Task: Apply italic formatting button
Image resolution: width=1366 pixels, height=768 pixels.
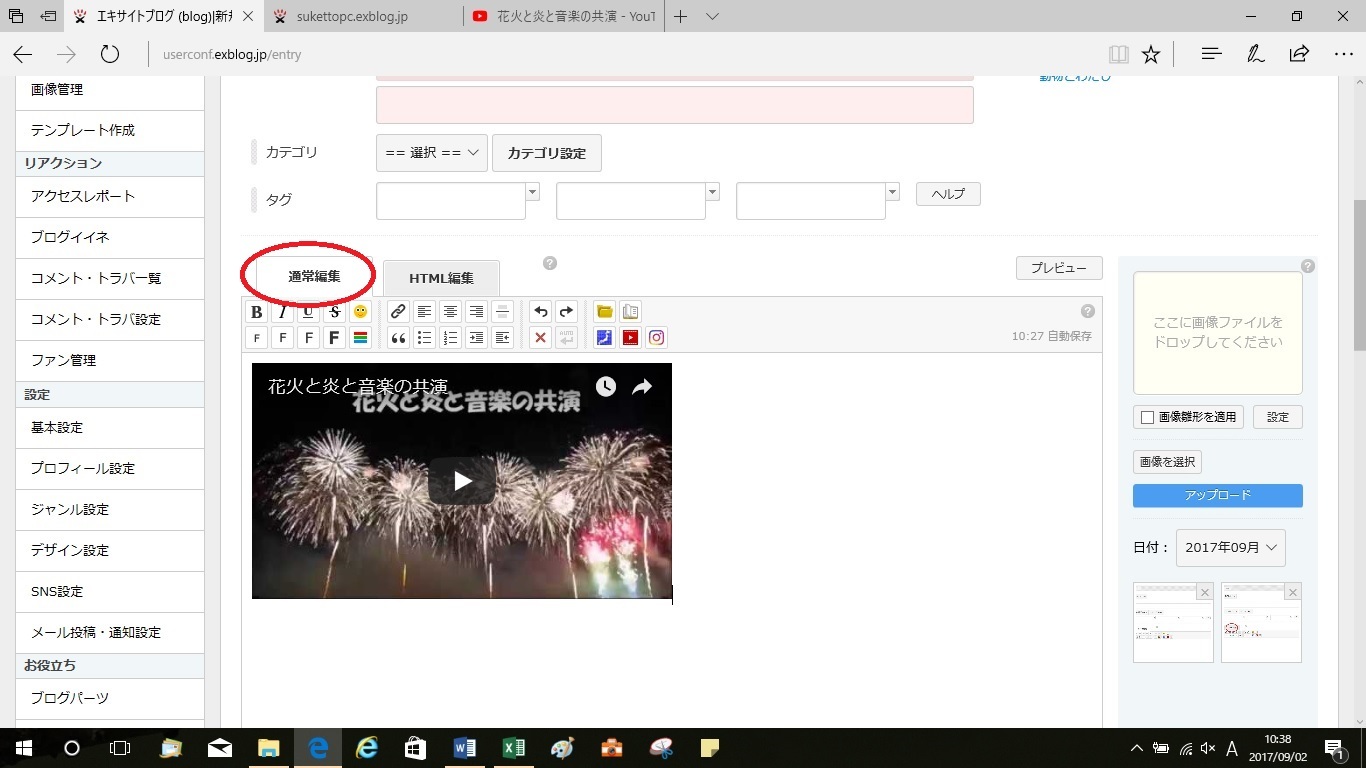Action: [x=283, y=312]
